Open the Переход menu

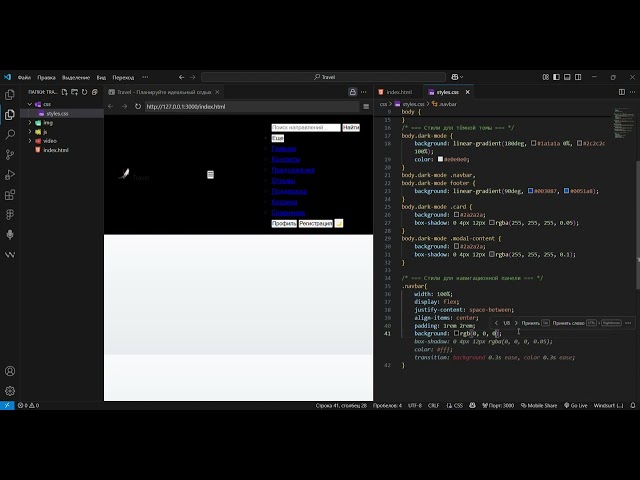123,78
